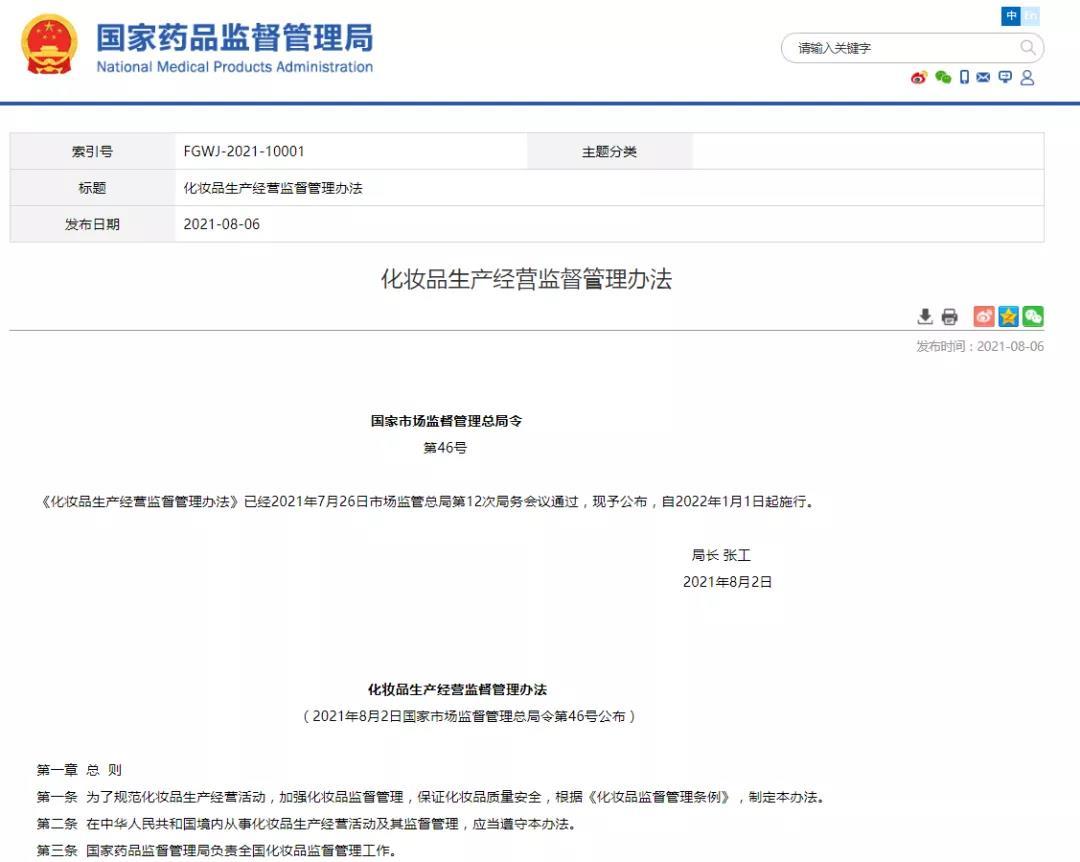This screenshot has width=1080, height=862.
Task: Open the email envelope icon
Action: [x=983, y=77]
